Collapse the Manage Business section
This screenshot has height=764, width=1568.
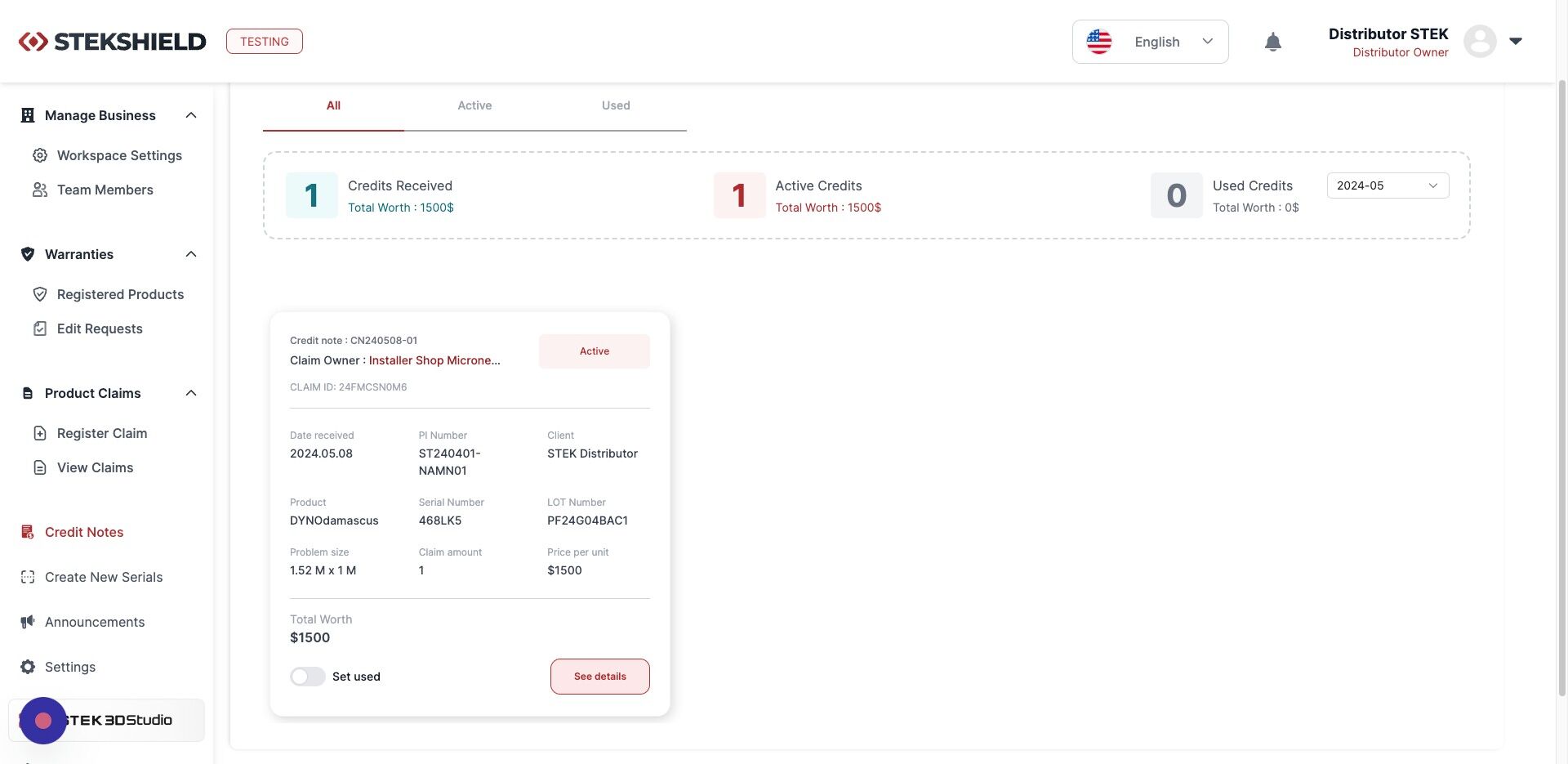[x=191, y=115]
